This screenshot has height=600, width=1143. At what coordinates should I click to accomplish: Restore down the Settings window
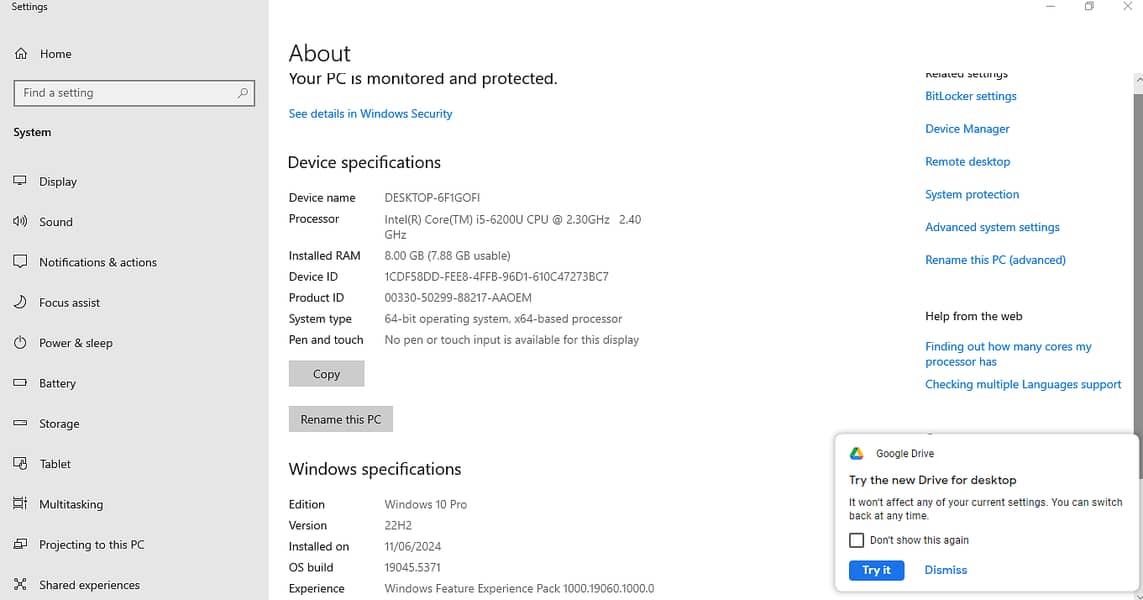(1089, 7)
